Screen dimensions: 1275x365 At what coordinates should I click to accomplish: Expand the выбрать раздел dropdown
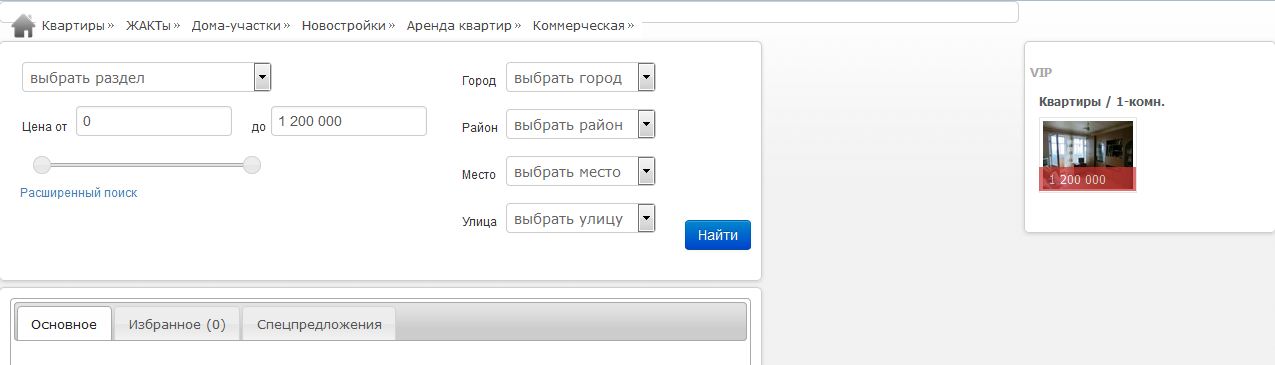pyautogui.click(x=147, y=77)
